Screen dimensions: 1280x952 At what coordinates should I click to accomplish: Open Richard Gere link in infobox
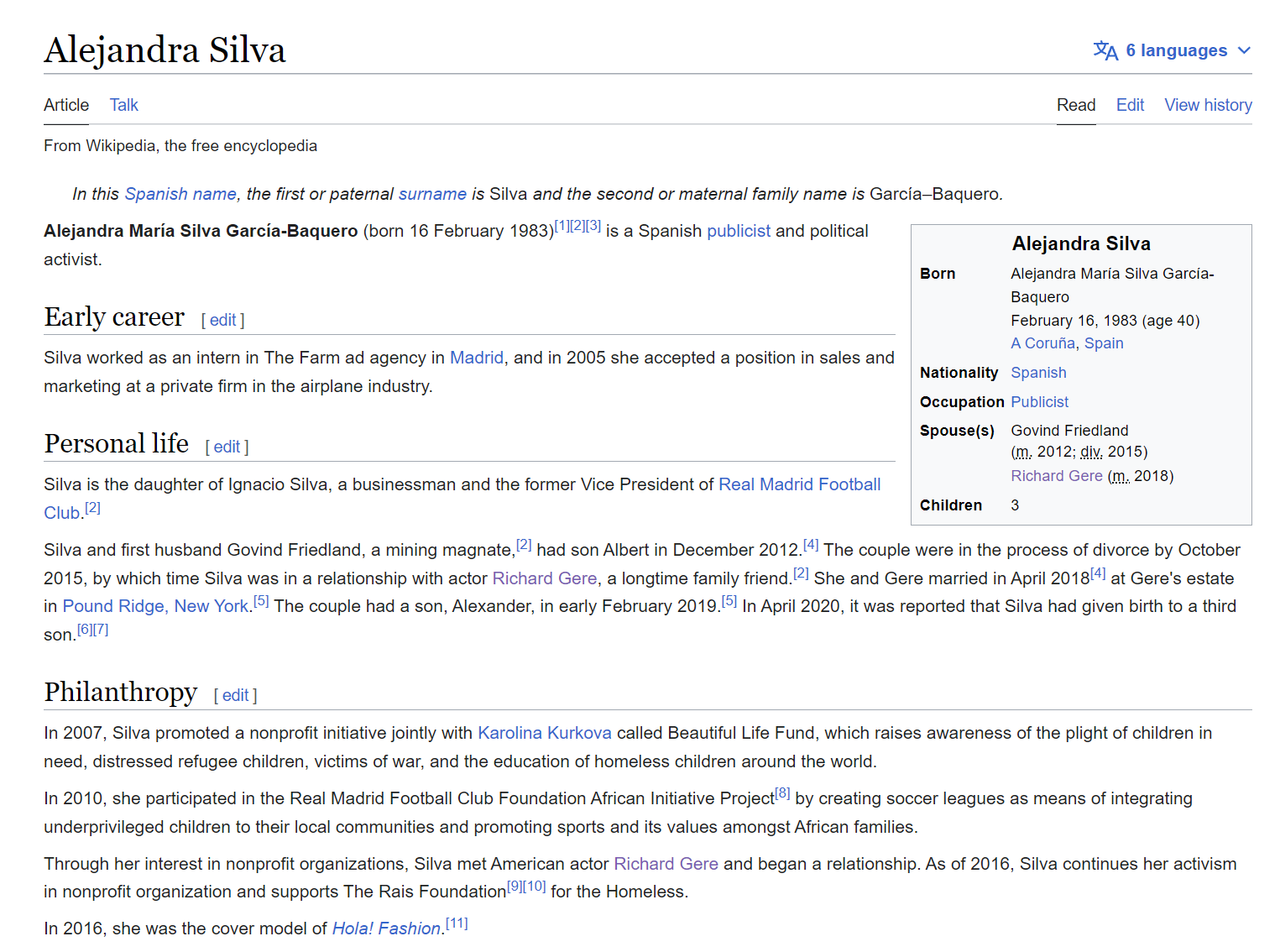coord(1057,476)
